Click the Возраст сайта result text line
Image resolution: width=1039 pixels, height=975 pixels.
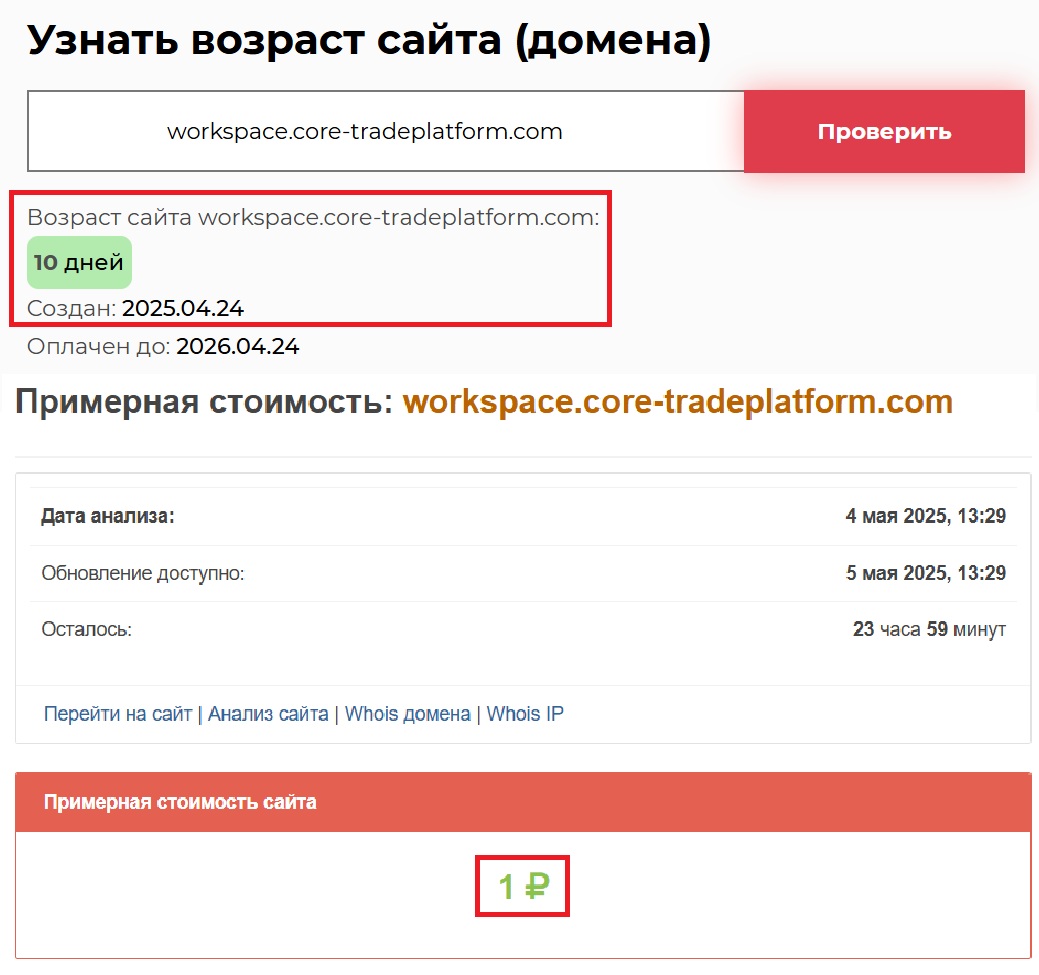click(313, 218)
